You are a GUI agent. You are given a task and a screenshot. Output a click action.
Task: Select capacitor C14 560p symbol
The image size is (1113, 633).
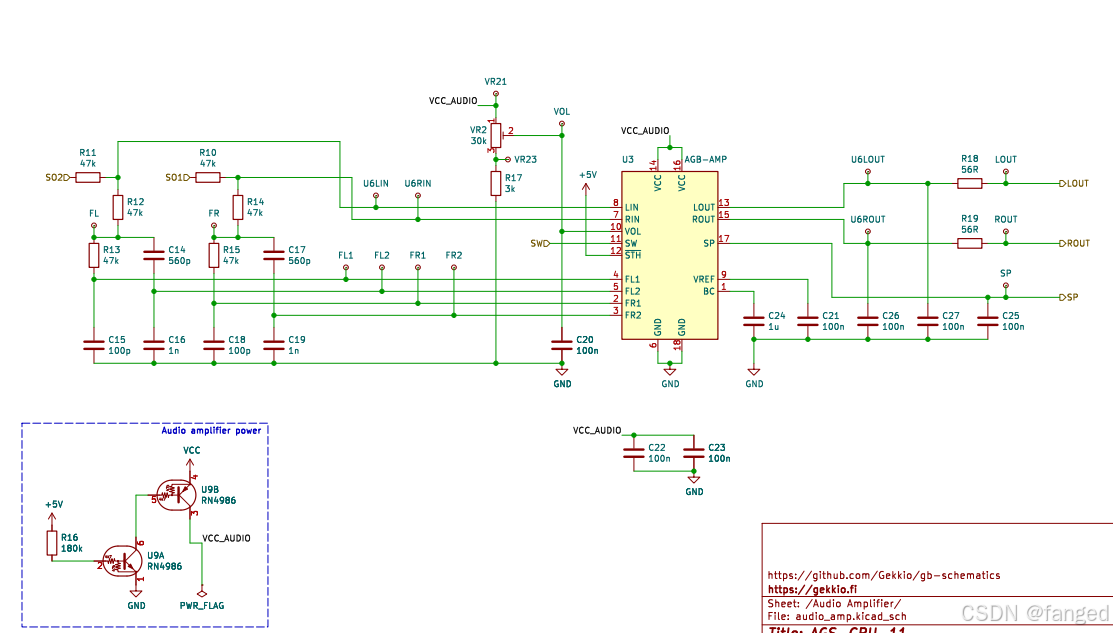click(154, 255)
